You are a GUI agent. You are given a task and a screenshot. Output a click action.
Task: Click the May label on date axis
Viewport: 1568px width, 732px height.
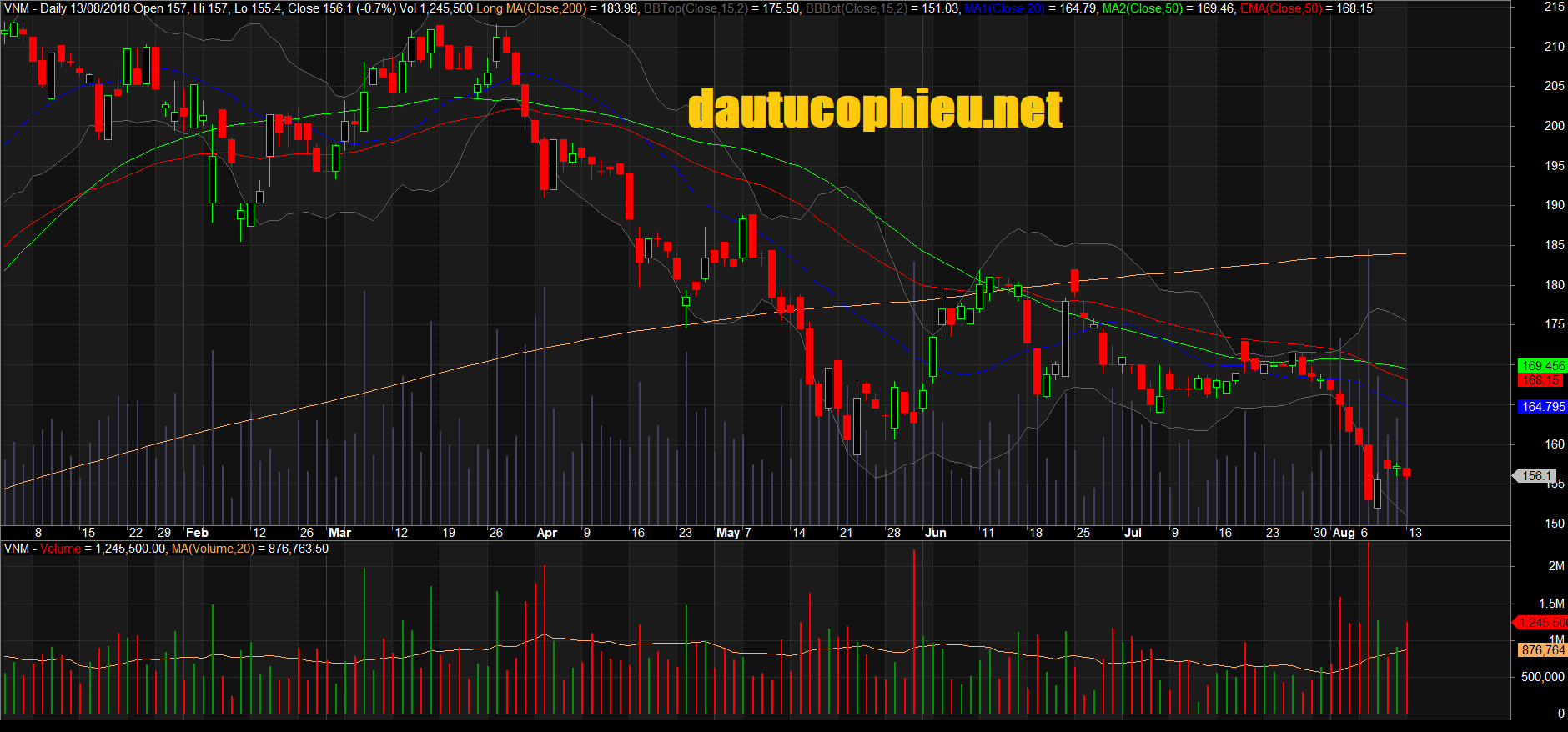[x=728, y=533]
